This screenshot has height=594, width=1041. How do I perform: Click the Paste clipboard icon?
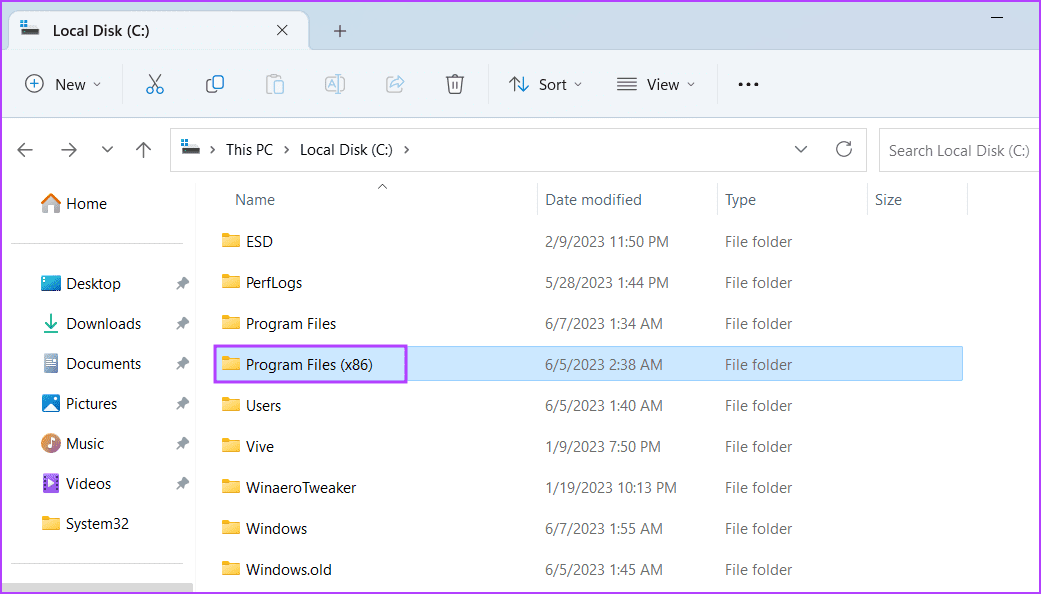pos(275,84)
